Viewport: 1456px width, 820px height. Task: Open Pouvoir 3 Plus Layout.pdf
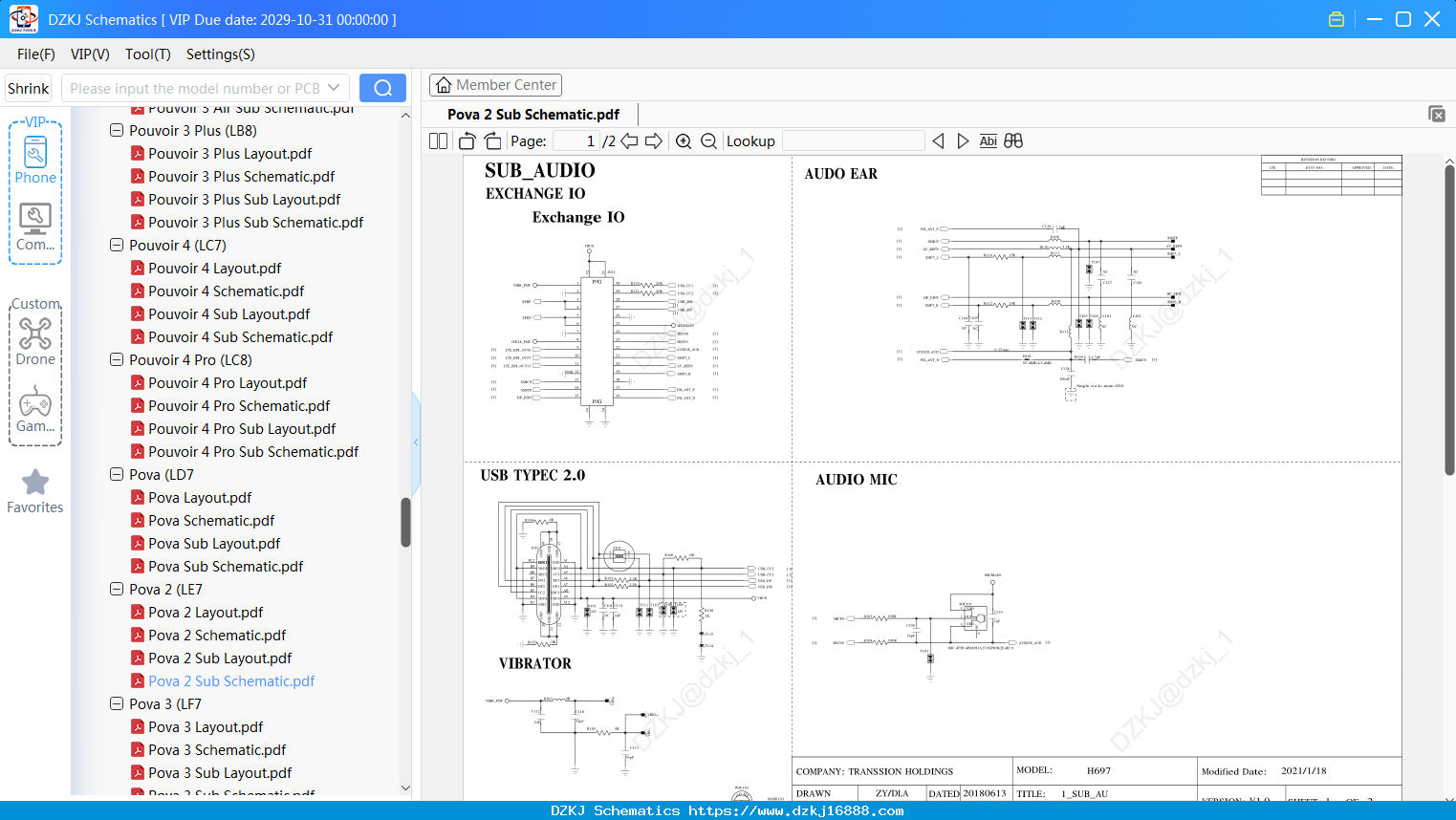(x=229, y=154)
